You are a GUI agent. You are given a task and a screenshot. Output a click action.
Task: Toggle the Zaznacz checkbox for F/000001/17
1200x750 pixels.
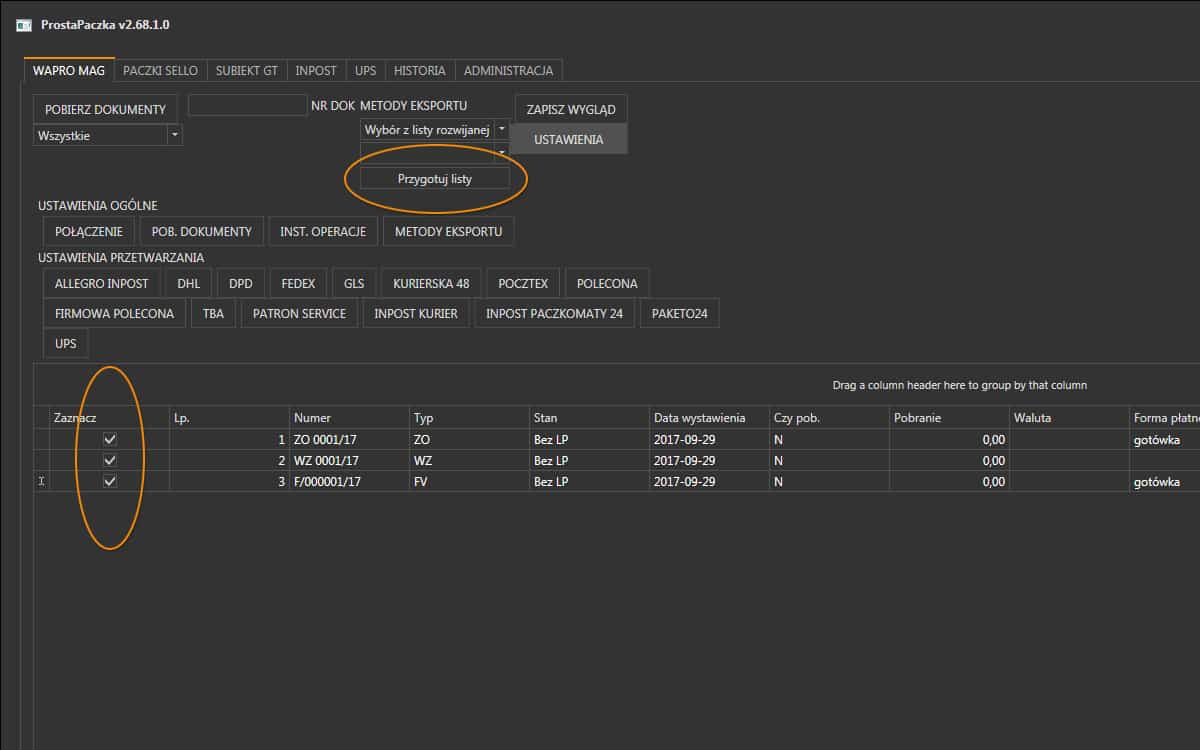click(110, 482)
